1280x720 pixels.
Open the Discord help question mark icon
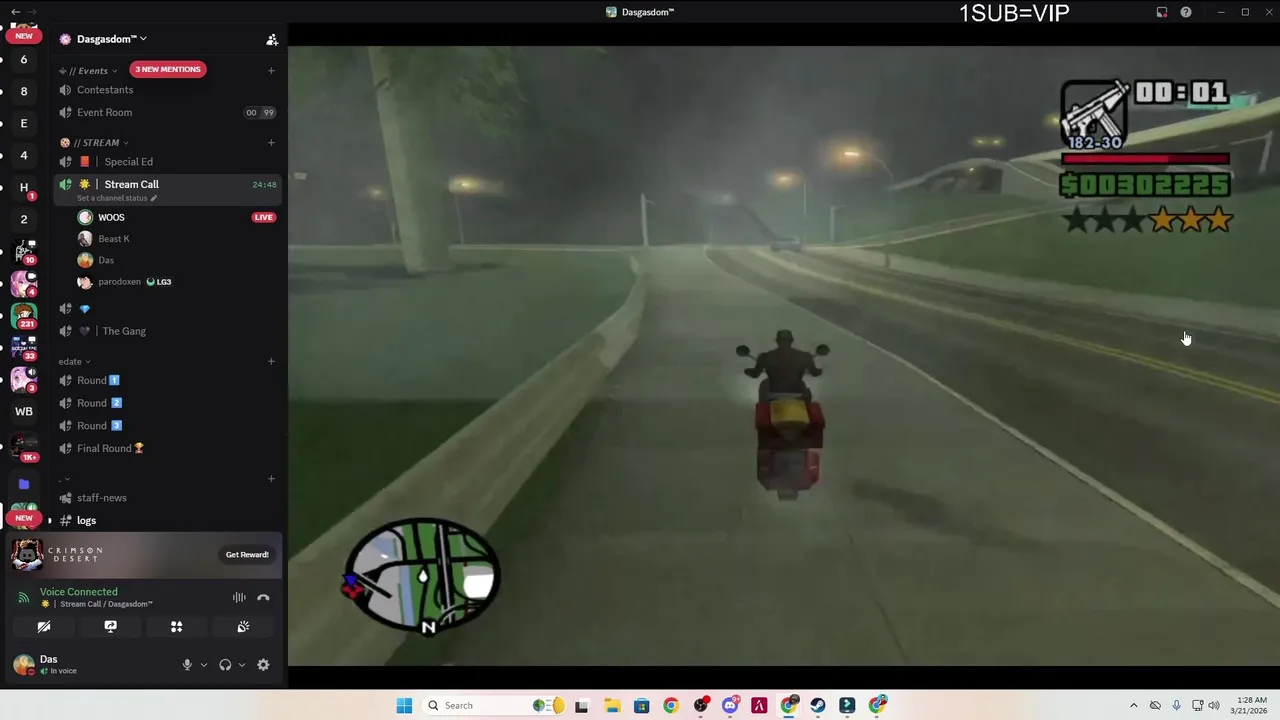pyautogui.click(x=1186, y=12)
